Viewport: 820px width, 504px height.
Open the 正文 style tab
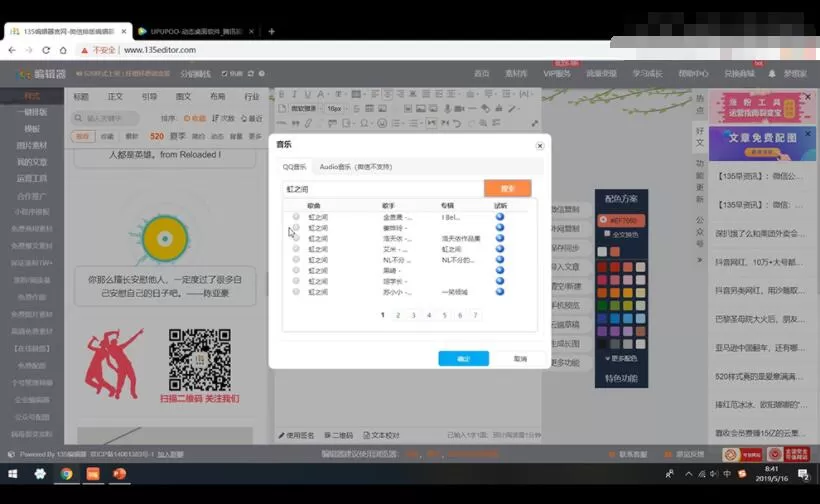(115, 97)
